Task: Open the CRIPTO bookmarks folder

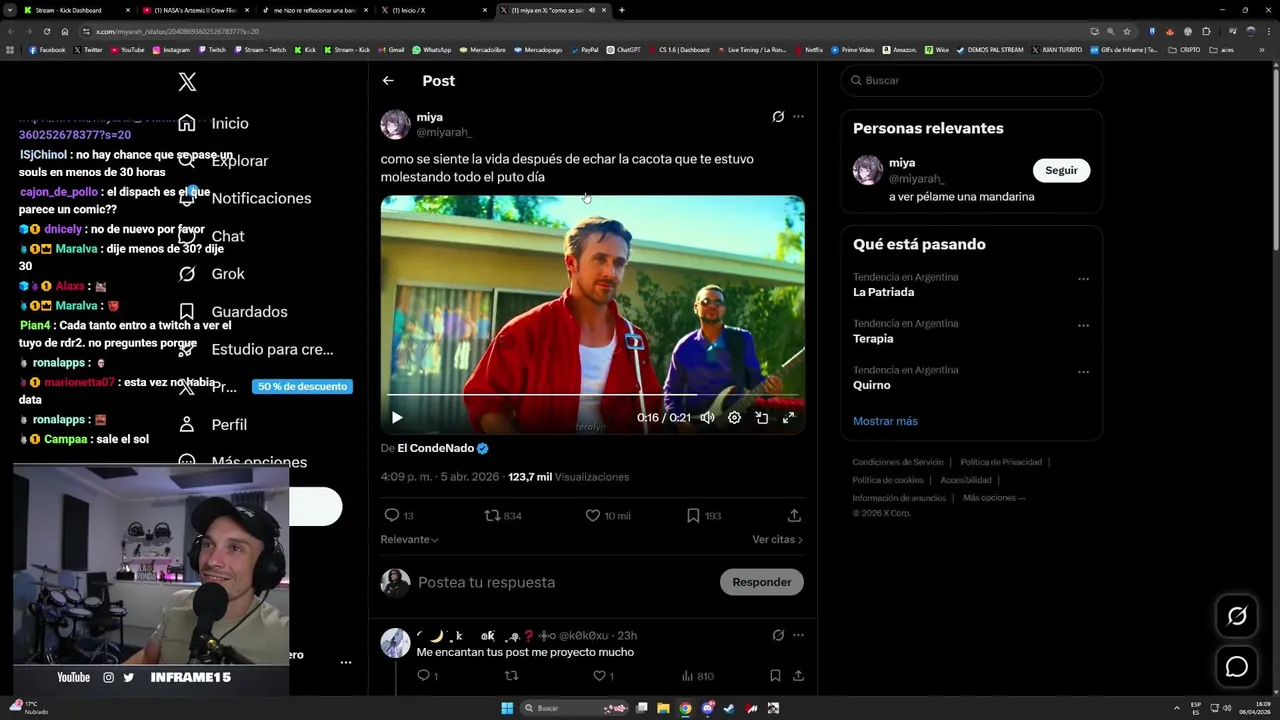Action: tap(1184, 49)
